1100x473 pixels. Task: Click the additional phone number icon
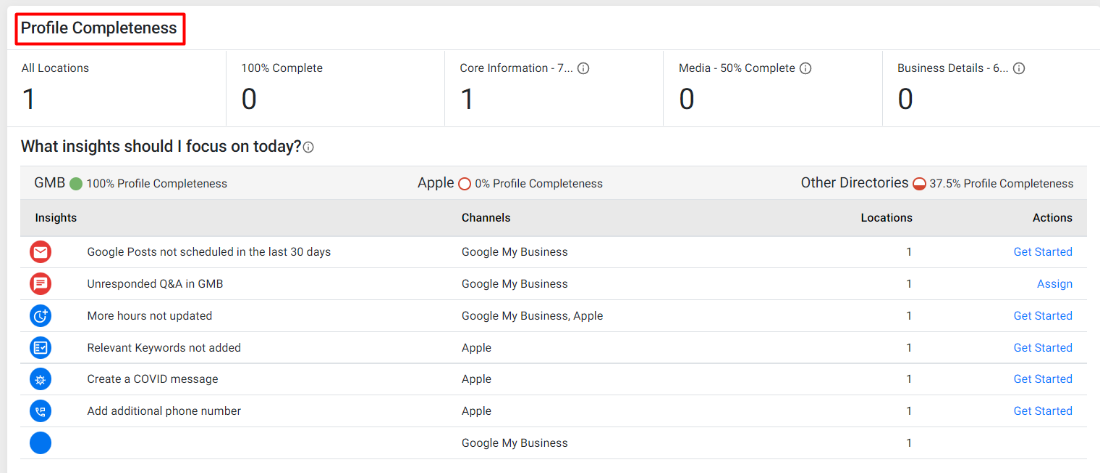[x=41, y=411]
